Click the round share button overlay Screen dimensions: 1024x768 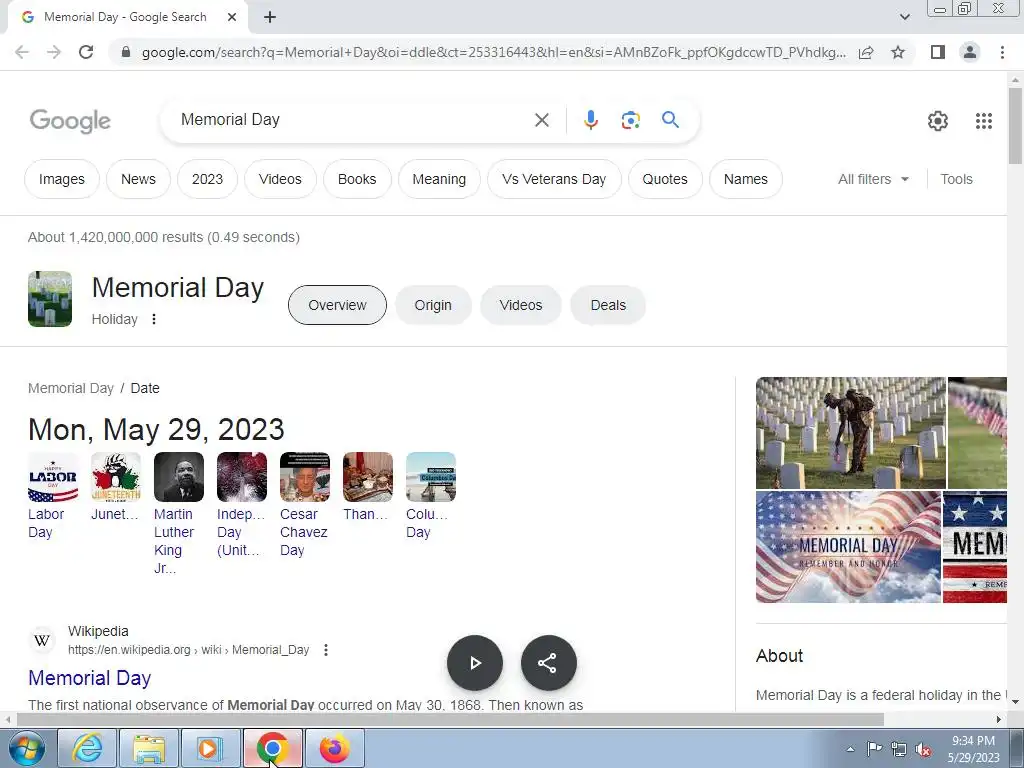click(549, 663)
